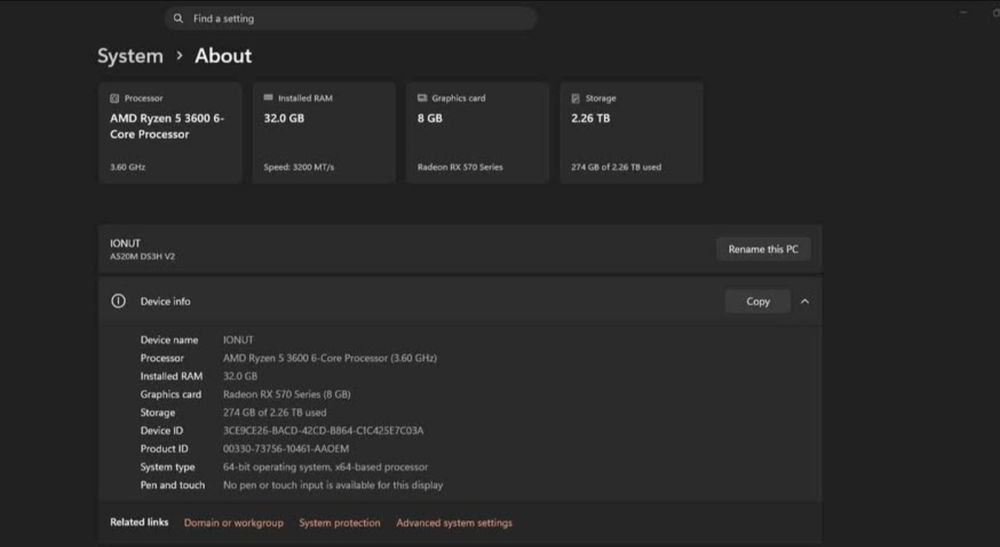This screenshot has height=547, width=1000.
Task: Click the 3.60 GHz text
Action: click(128, 167)
